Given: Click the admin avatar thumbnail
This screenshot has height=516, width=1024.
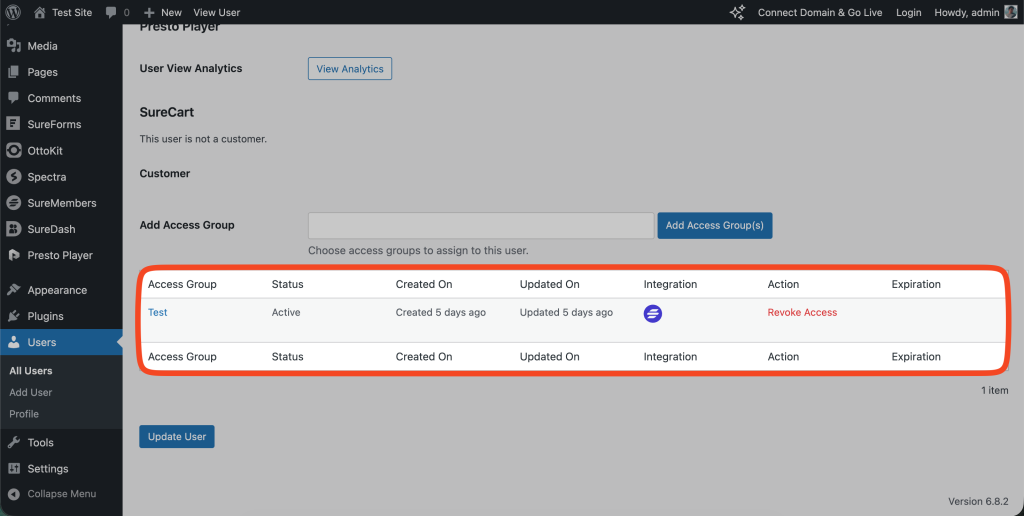Looking at the screenshot, I should coord(1011,12).
